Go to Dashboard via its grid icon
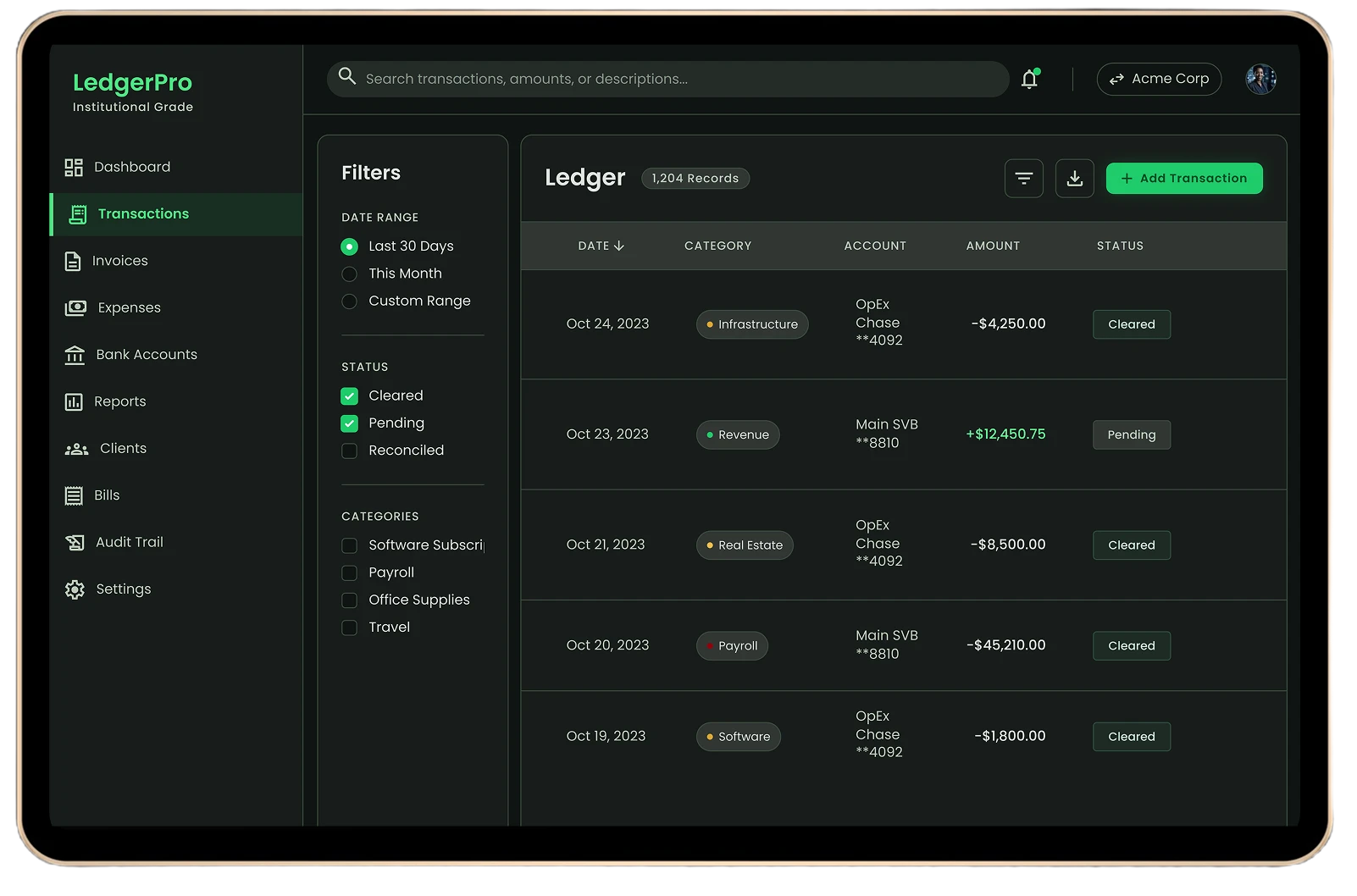The width and height of the screenshot is (1357, 896). (x=74, y=168)
